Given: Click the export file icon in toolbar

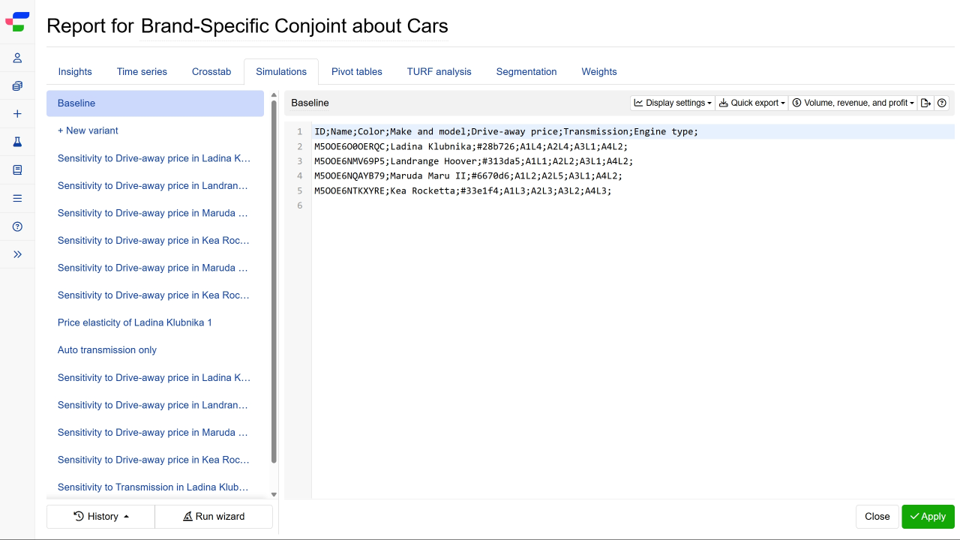Looking at the screenshot, I should (926, 103).
